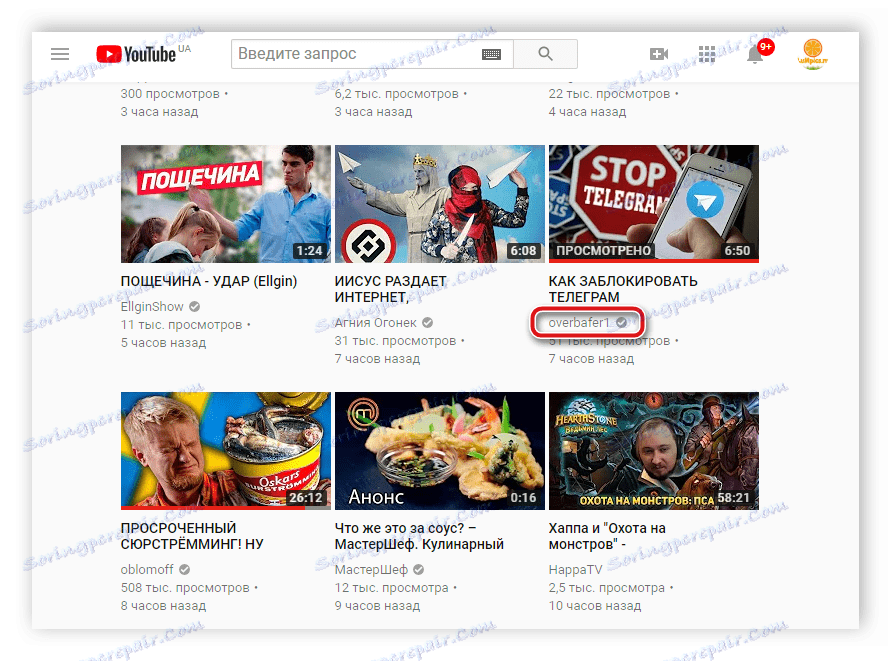This screenshot has width=891, height=661.
Task: Open title 'ИИСУС РАЗДАЕТ ИНТЕРНЕТ'
Action: tap(391, 289)
